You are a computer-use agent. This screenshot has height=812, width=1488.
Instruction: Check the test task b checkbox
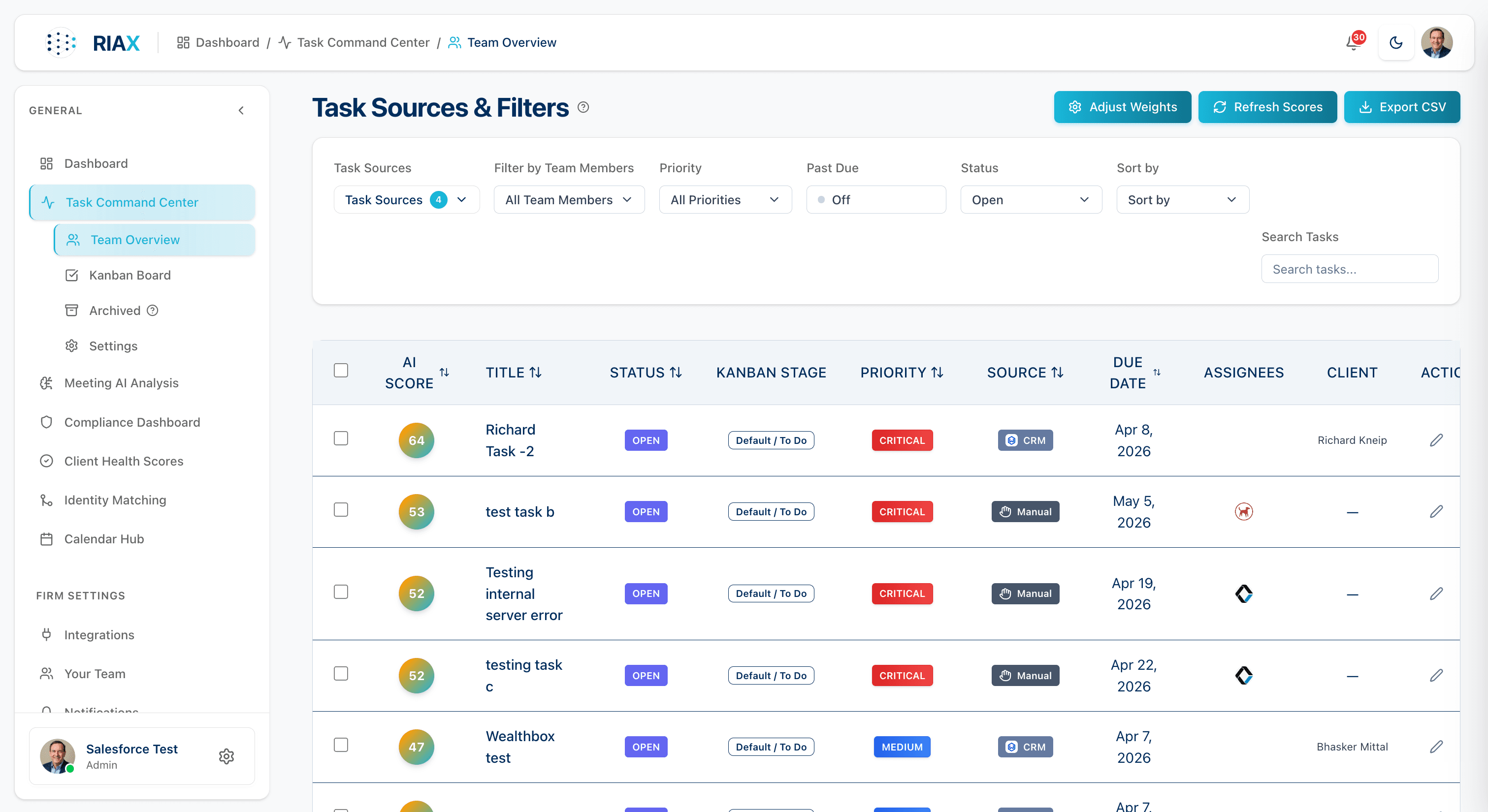pos(341,509)
